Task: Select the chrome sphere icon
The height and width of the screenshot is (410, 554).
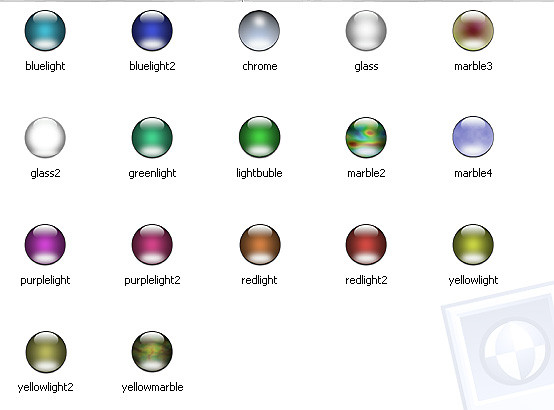Action: (259, 30)
